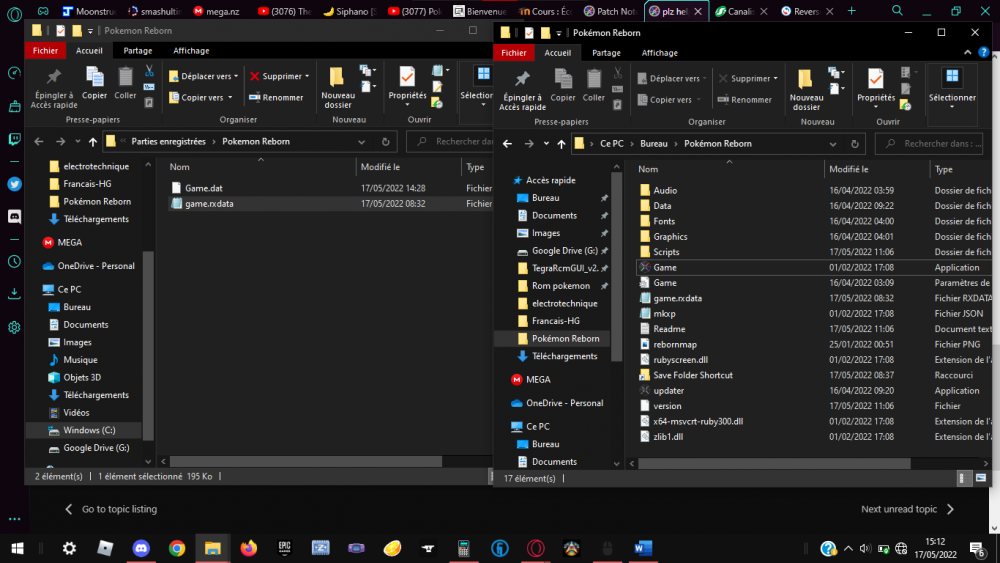The image size is (1000, 563).
Task: Click search field in left window
Action: coord(450,142)
